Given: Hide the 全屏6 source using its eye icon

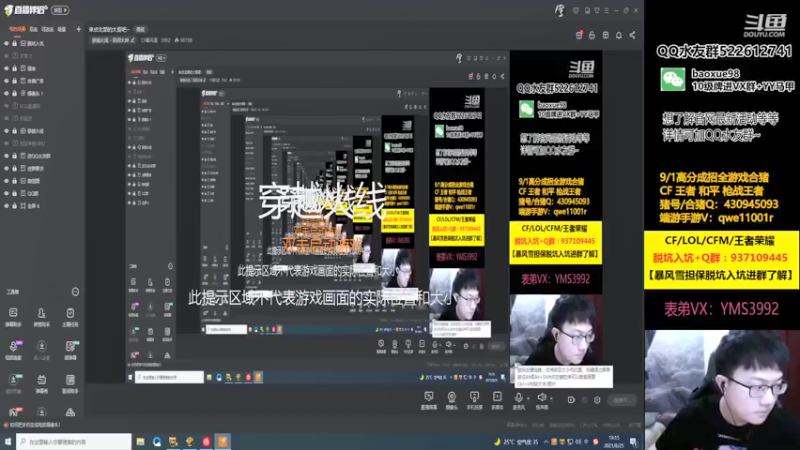Looking at the screenshot, I should [7, 206].
